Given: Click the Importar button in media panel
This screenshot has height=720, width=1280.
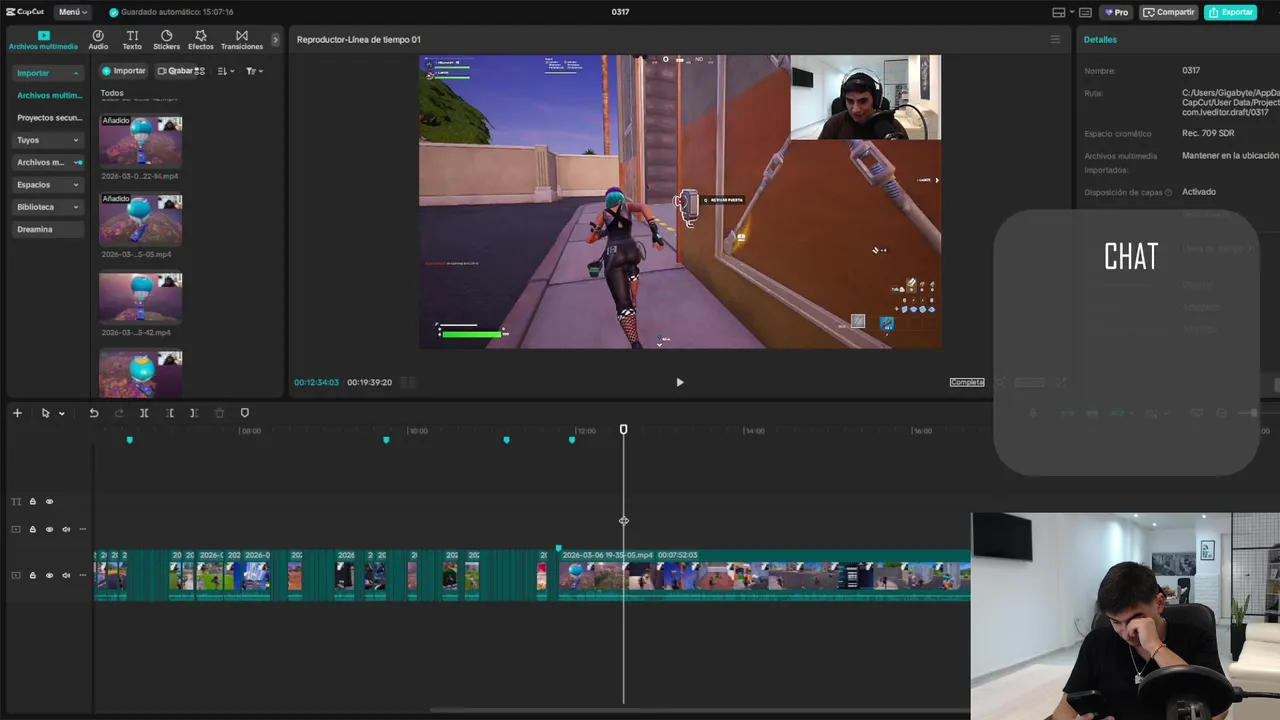Looking at the screenshot, I should coord(125,71).
